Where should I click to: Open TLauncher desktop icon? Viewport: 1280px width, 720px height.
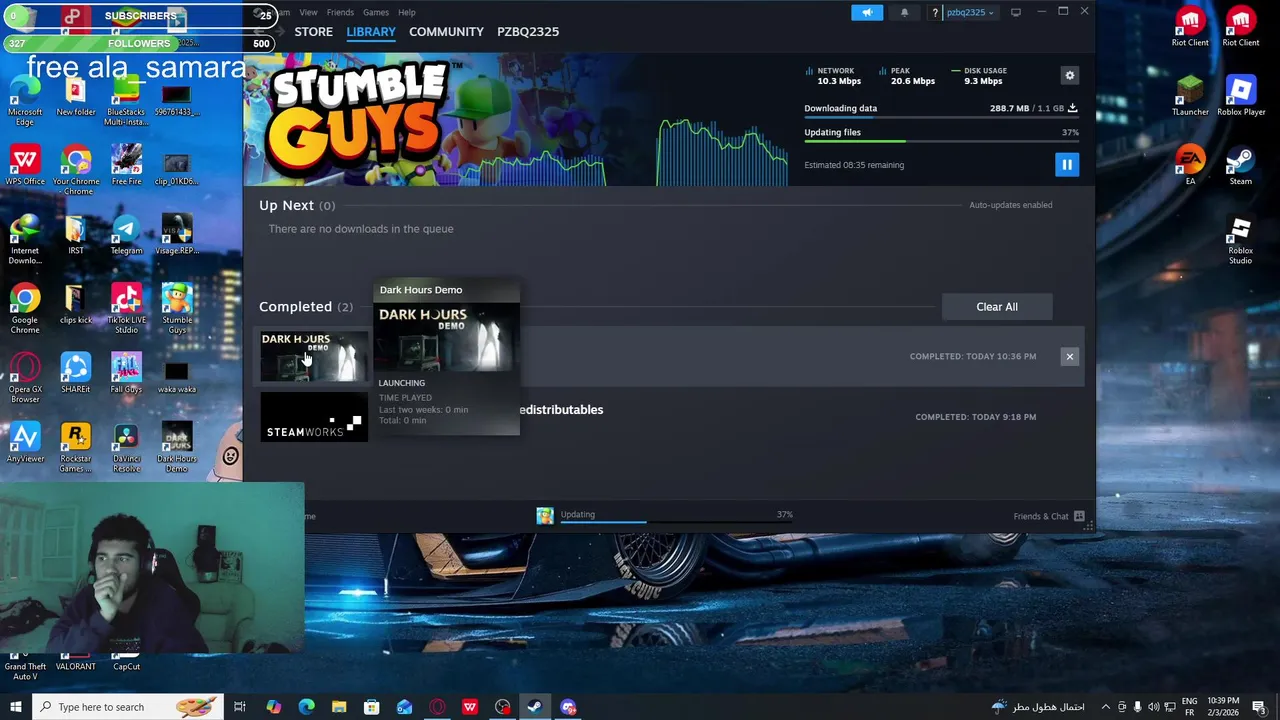tap(1190, 97)
